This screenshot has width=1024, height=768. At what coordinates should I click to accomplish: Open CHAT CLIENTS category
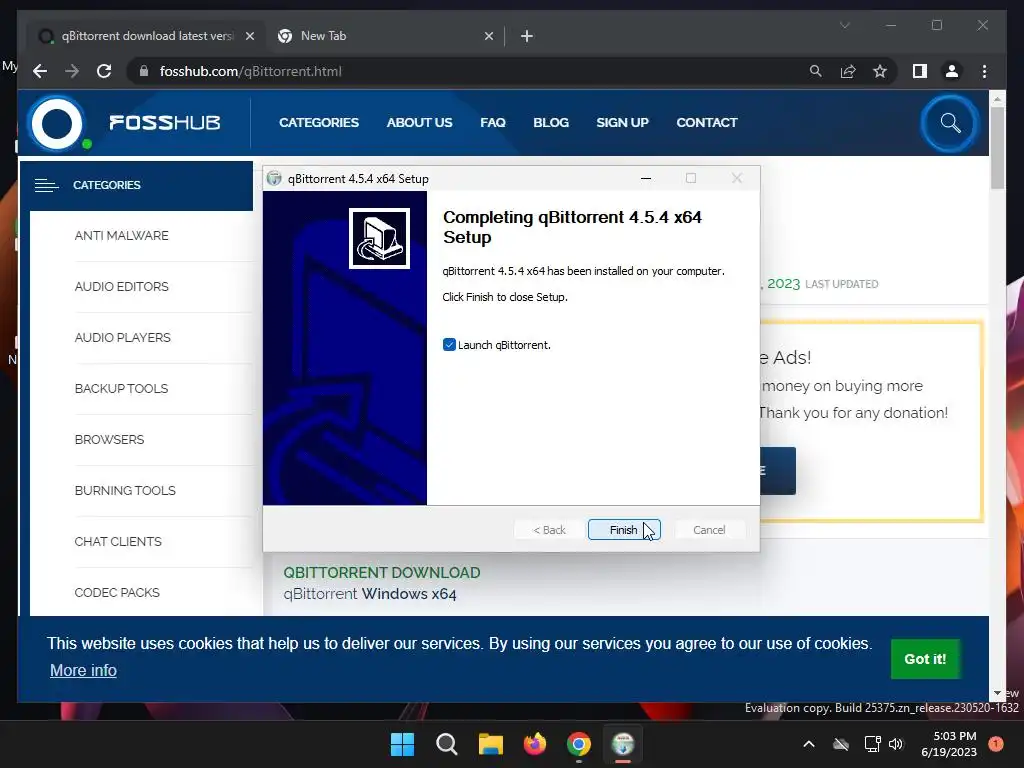pyautogui.click(x=118, y=541)
